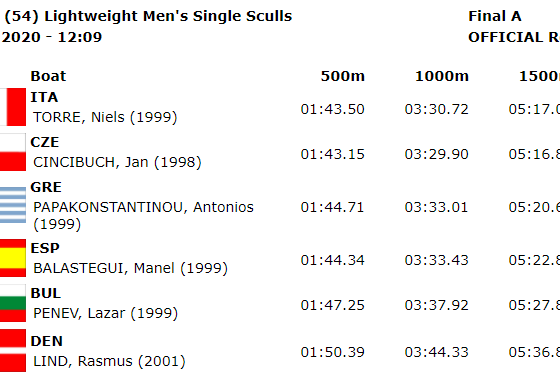This screenshot has height=383, width=560.
Task: Click CZE 1000m split time 03:29.90
Action: click(436, 154)
